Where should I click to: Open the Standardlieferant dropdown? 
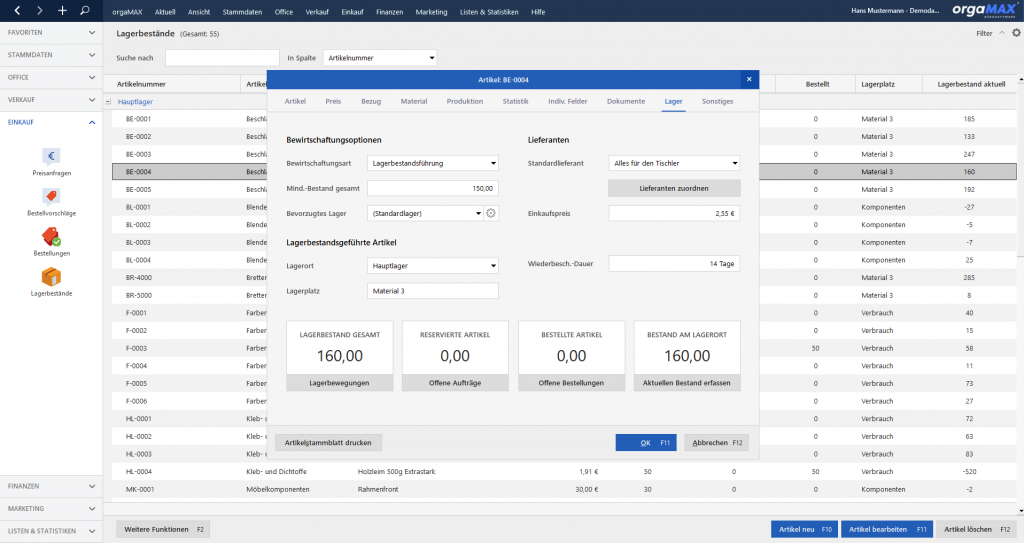pyautogui.click(x=675, y=163)
